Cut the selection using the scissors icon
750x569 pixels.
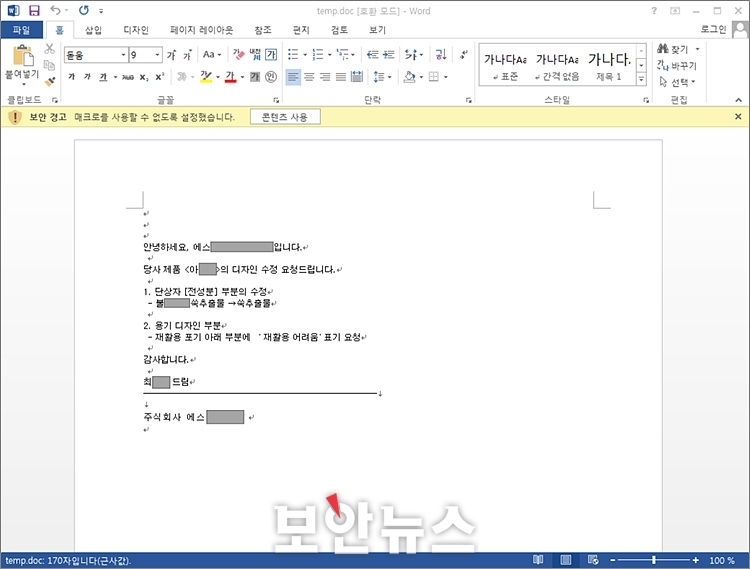tap(49, 49)
